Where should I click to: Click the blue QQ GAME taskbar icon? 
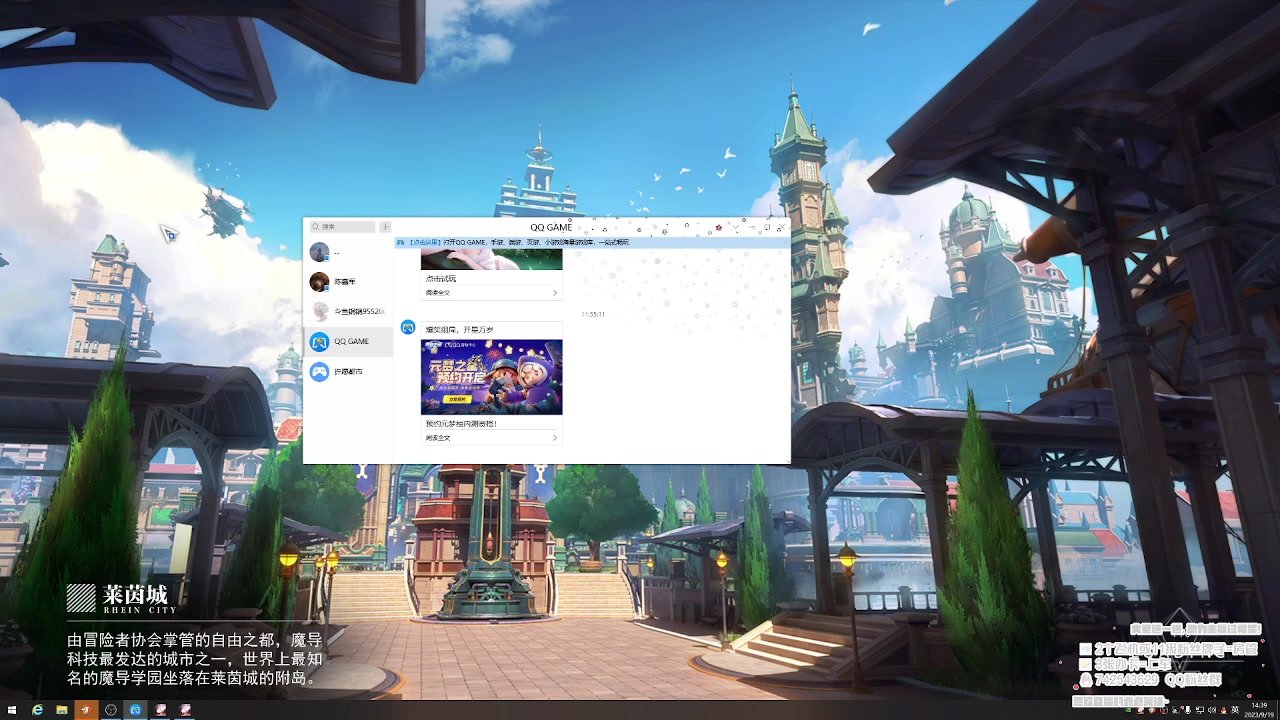[x=136, y=710]
